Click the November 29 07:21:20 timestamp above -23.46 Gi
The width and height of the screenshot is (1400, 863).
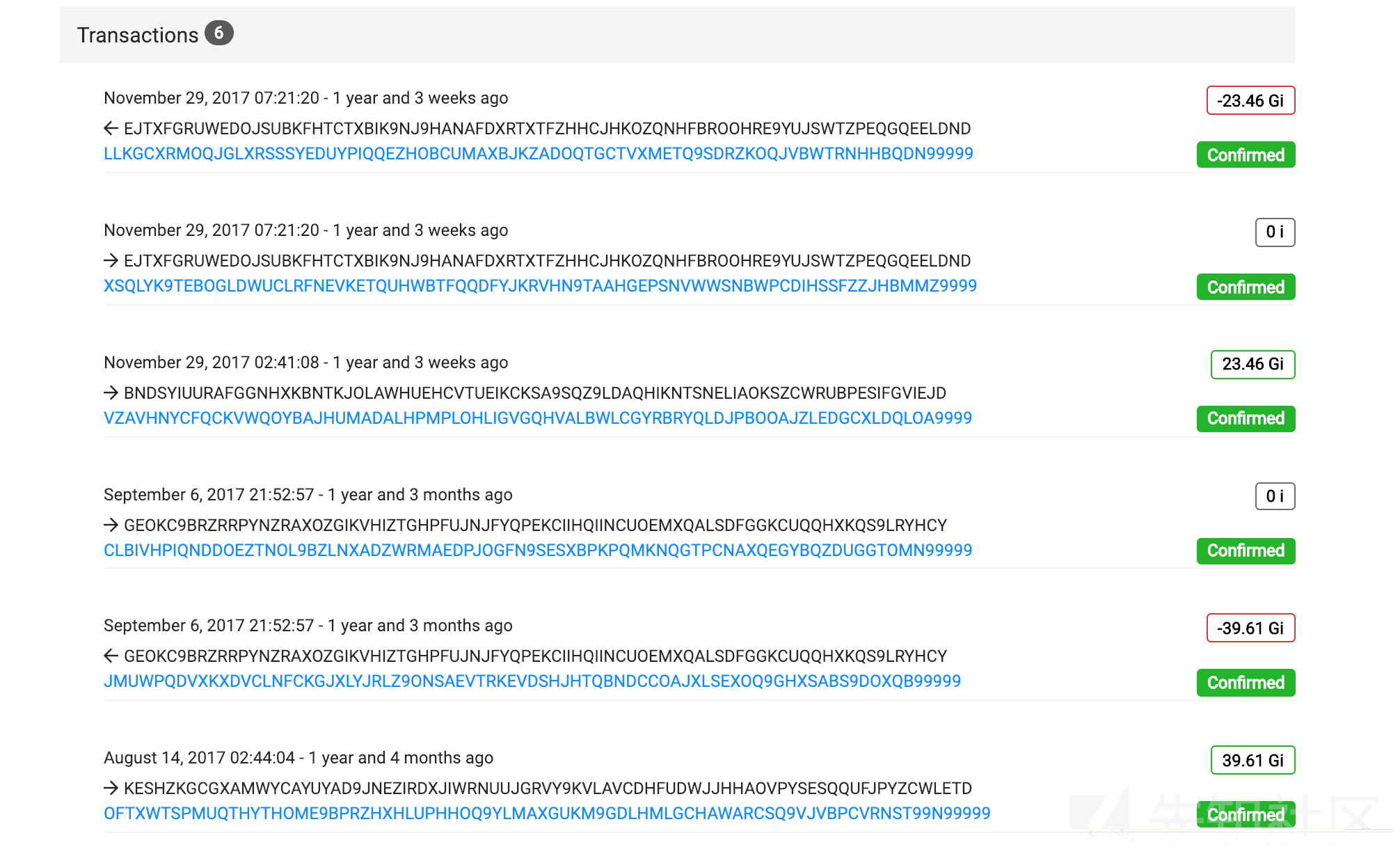tap(212, 98)
